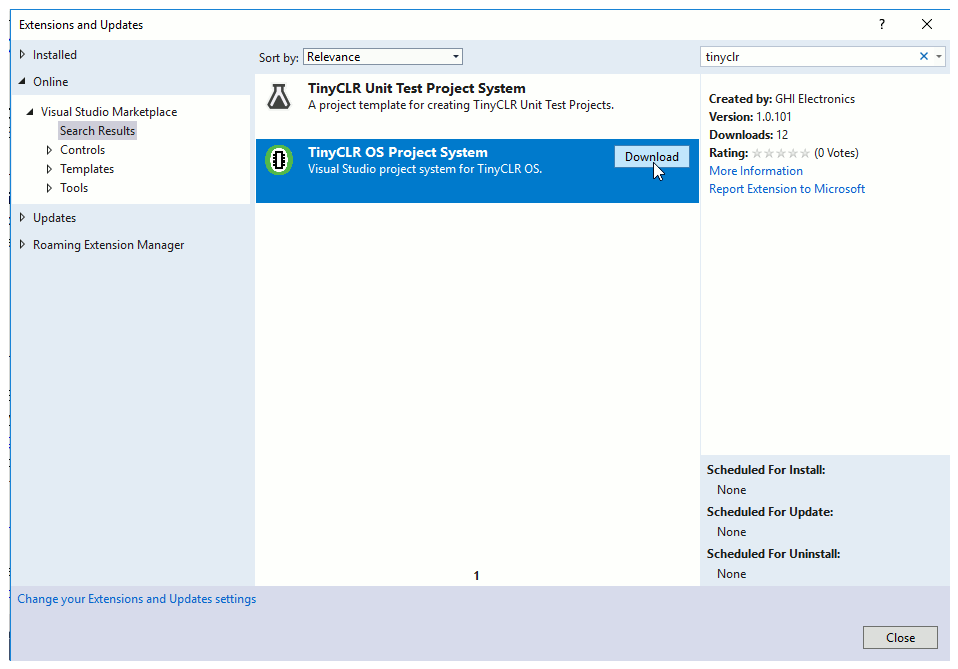The width and height of the screenshot is (958, 669).
Task: Click the Unit Test project template description
Action: (x=461, y=105)
